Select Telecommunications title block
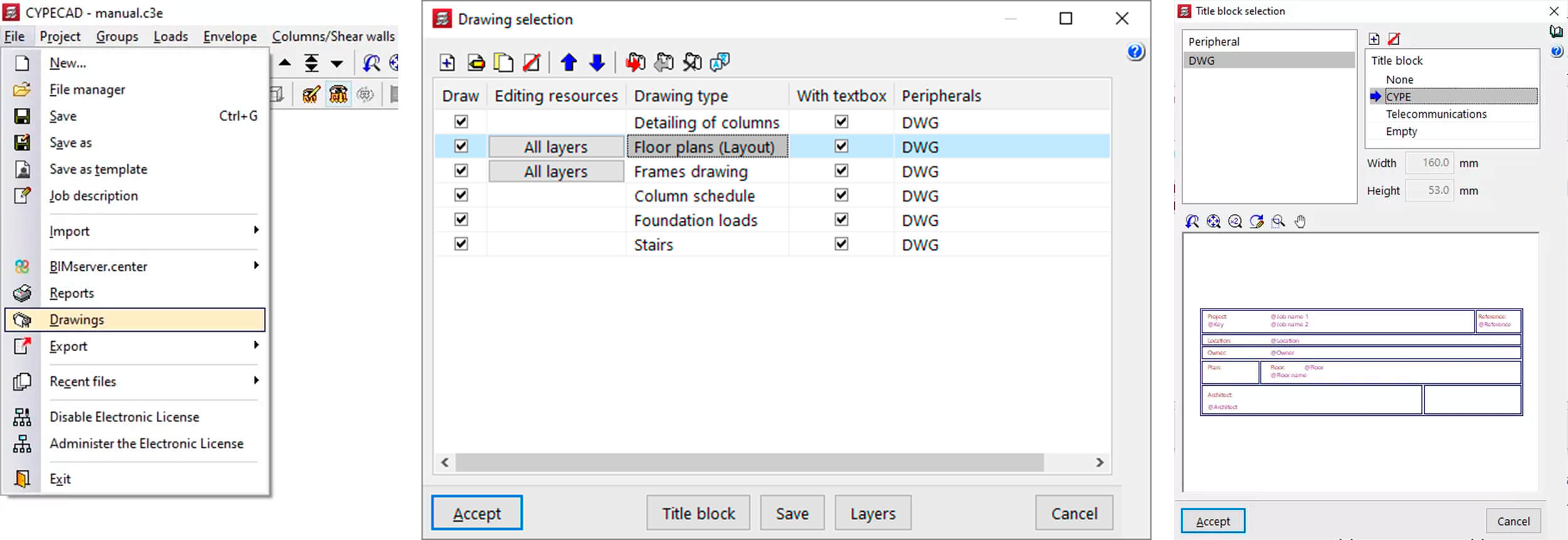This screenshot has width=1568, height=540. pos(1436,114)
